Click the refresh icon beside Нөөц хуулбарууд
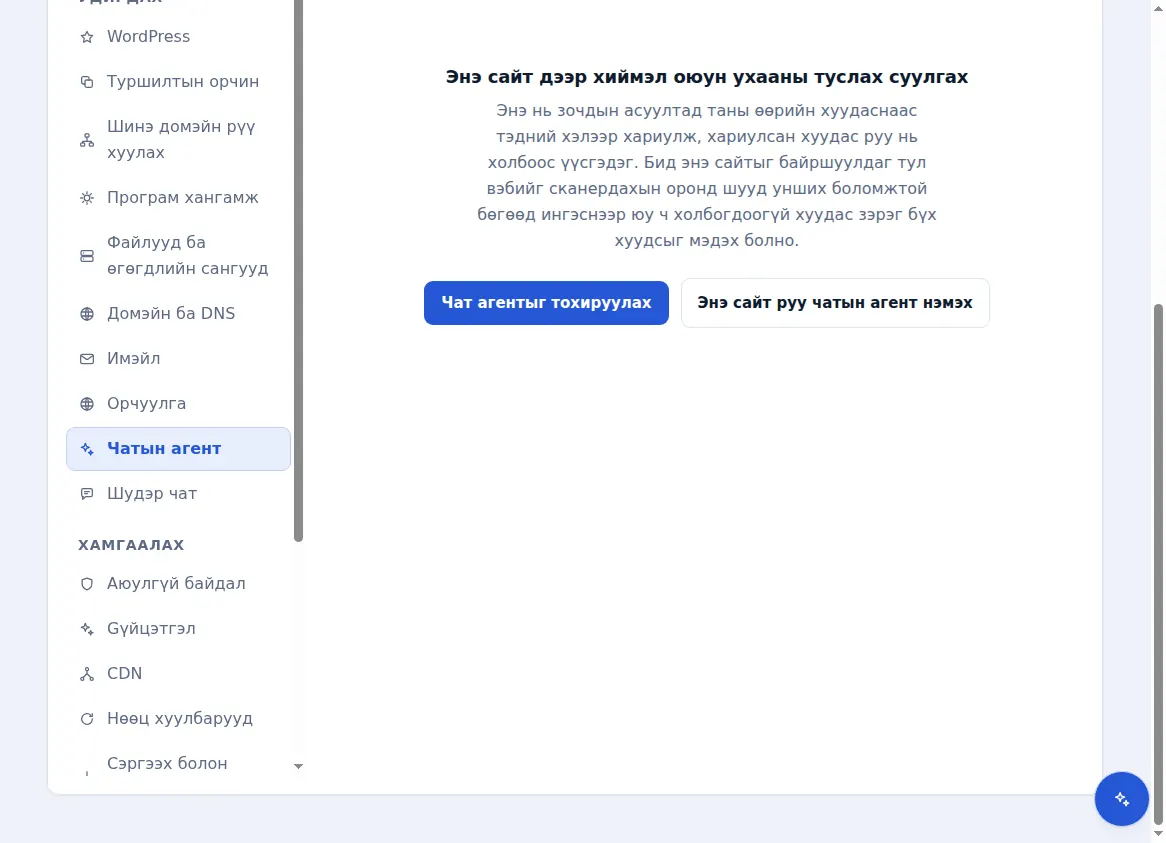Image resolution: width=1166 pixels, height=843 pixels. (87, 719)
